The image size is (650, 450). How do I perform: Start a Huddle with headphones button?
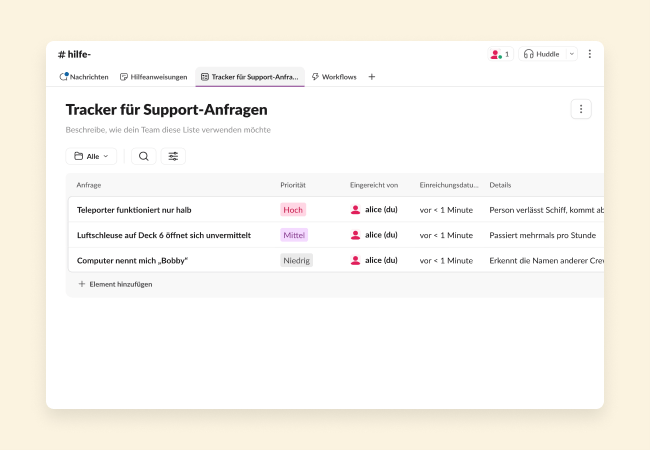pos(541,54)
